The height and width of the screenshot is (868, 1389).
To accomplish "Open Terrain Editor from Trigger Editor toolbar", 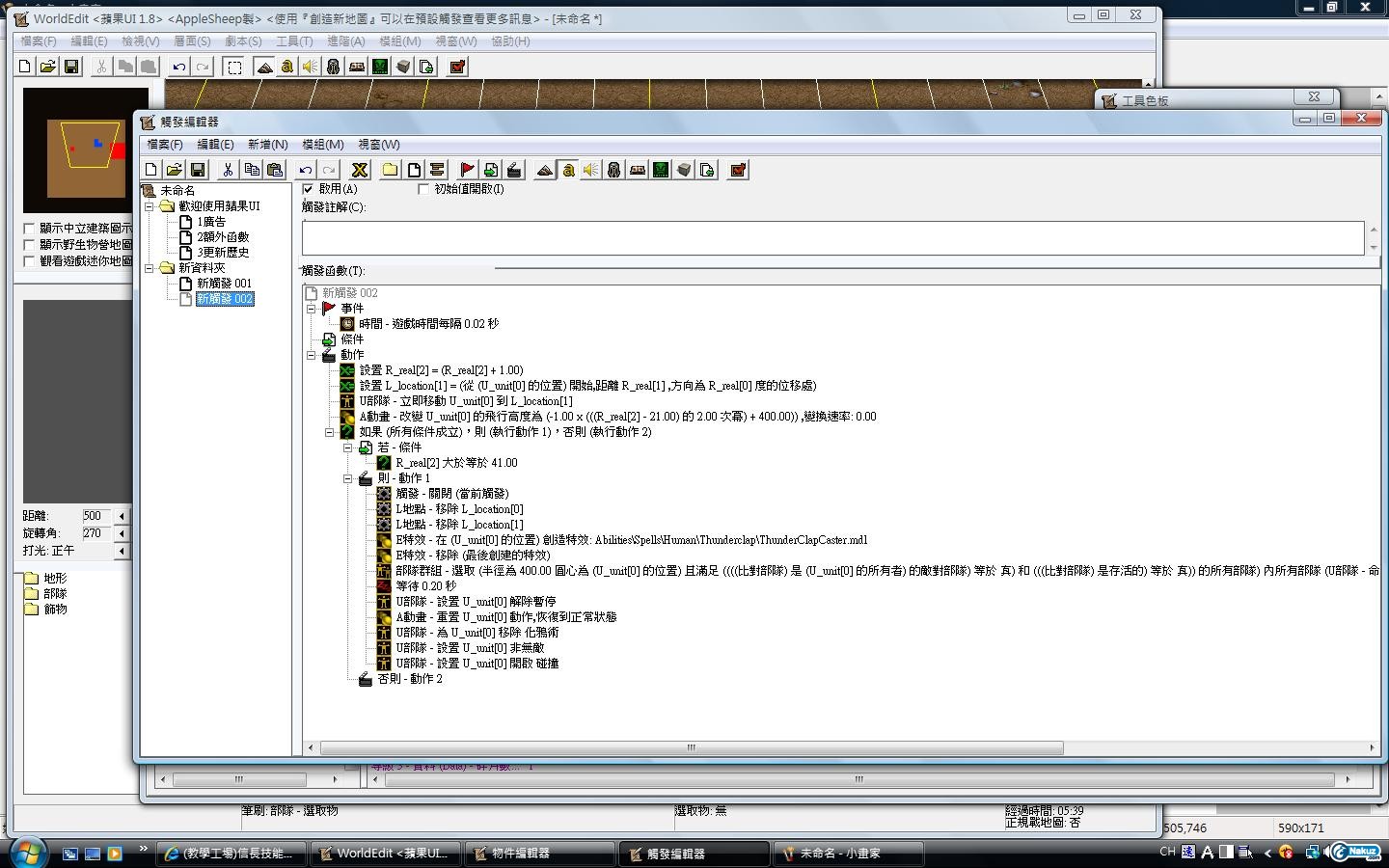I will point(545,170).
